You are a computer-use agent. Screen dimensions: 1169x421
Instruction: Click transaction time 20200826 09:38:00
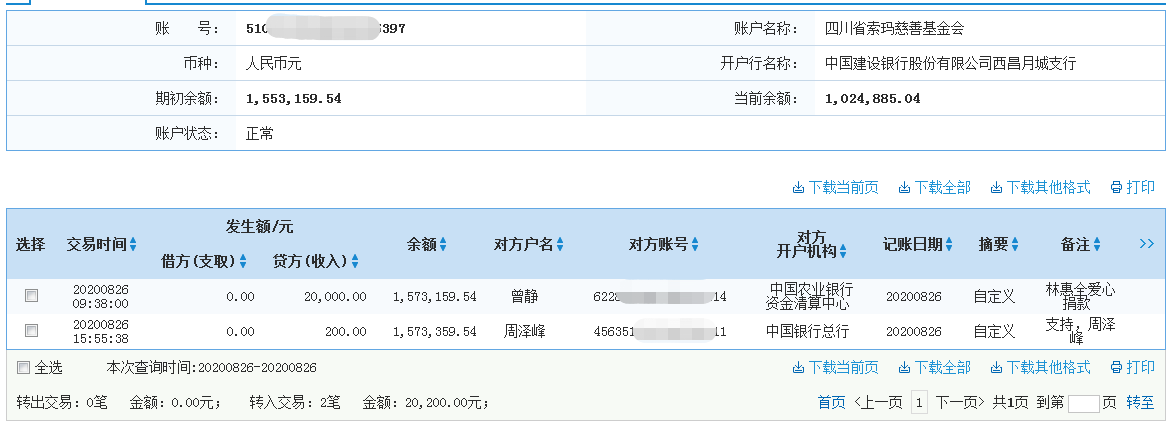point(101,297)
